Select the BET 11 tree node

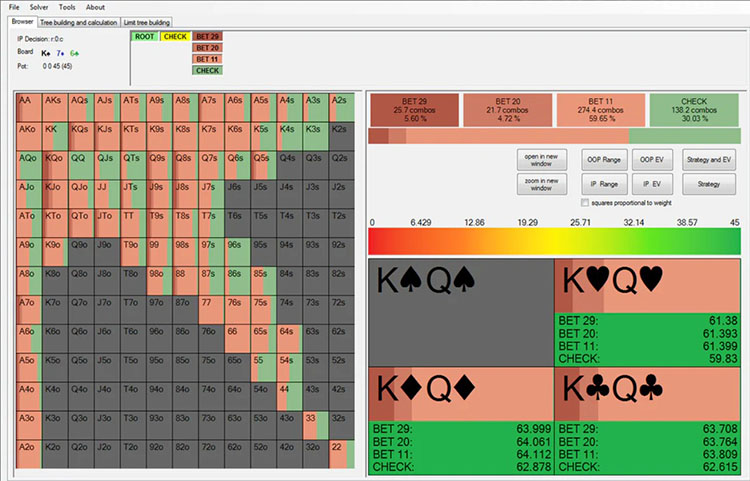207,59
